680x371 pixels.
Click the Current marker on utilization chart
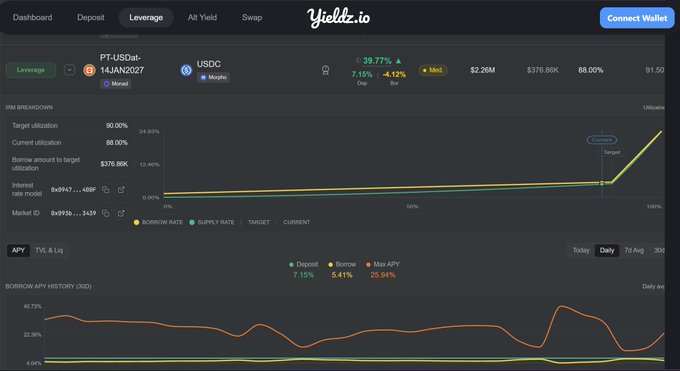(x=602, y=140)
